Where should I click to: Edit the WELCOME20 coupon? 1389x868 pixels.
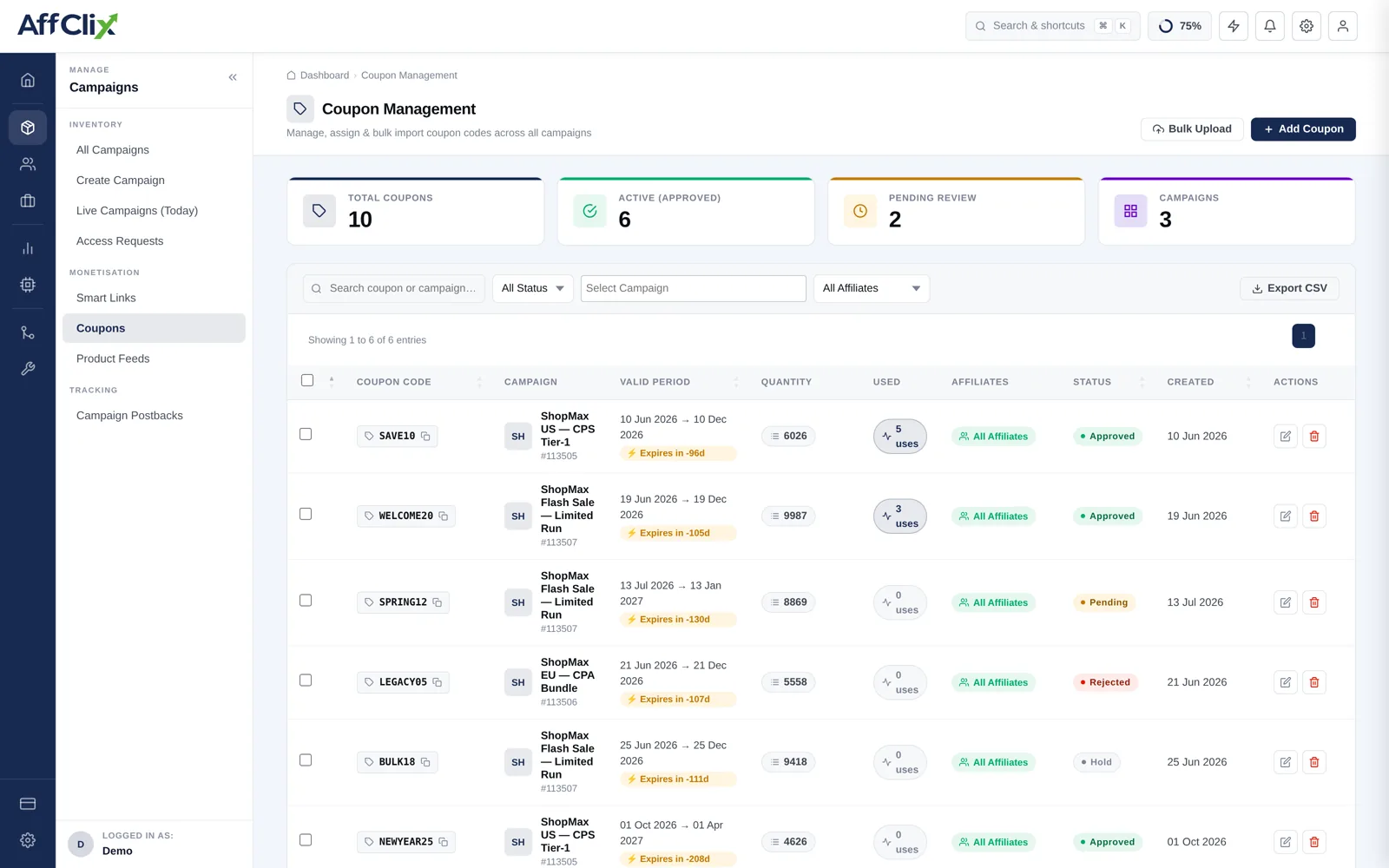(1286, 516)
